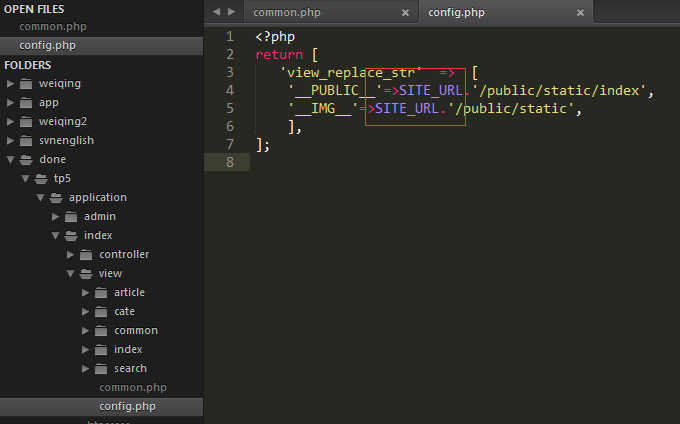Screen dimensions: 680x424
Task: Click the view open-folder icon
Action: [86, 274]
